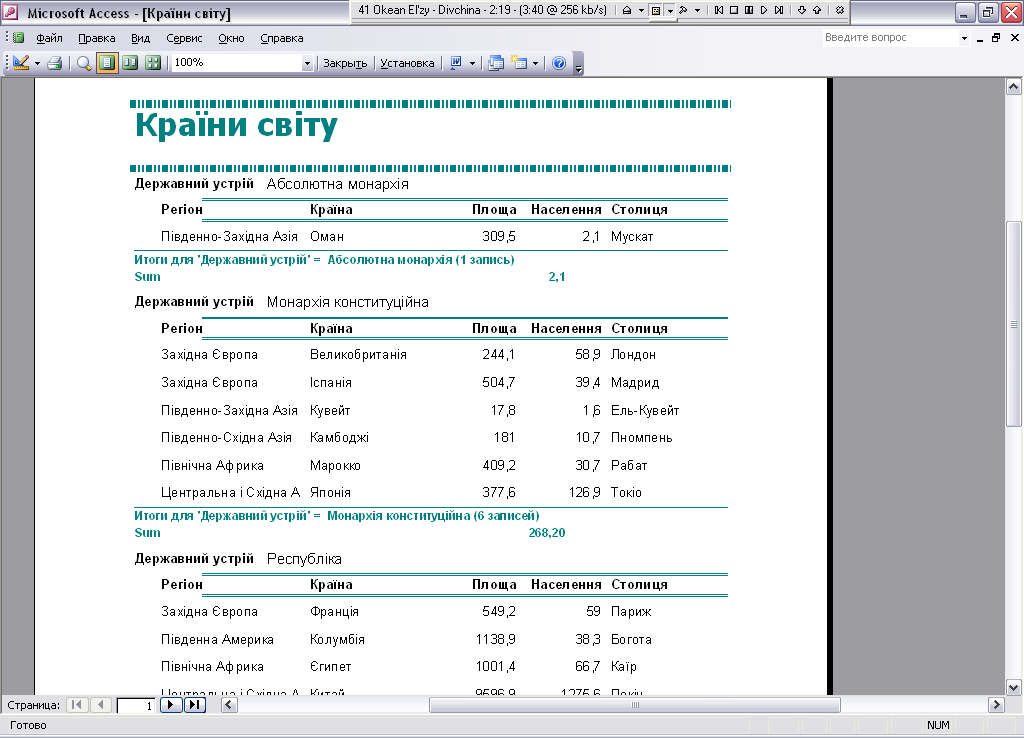Image resolution: width=1024 pixels, height=738 pixels.
Task: Click the Введите вопрос help box
Action: pyautogui.click(x=889, y=38)
